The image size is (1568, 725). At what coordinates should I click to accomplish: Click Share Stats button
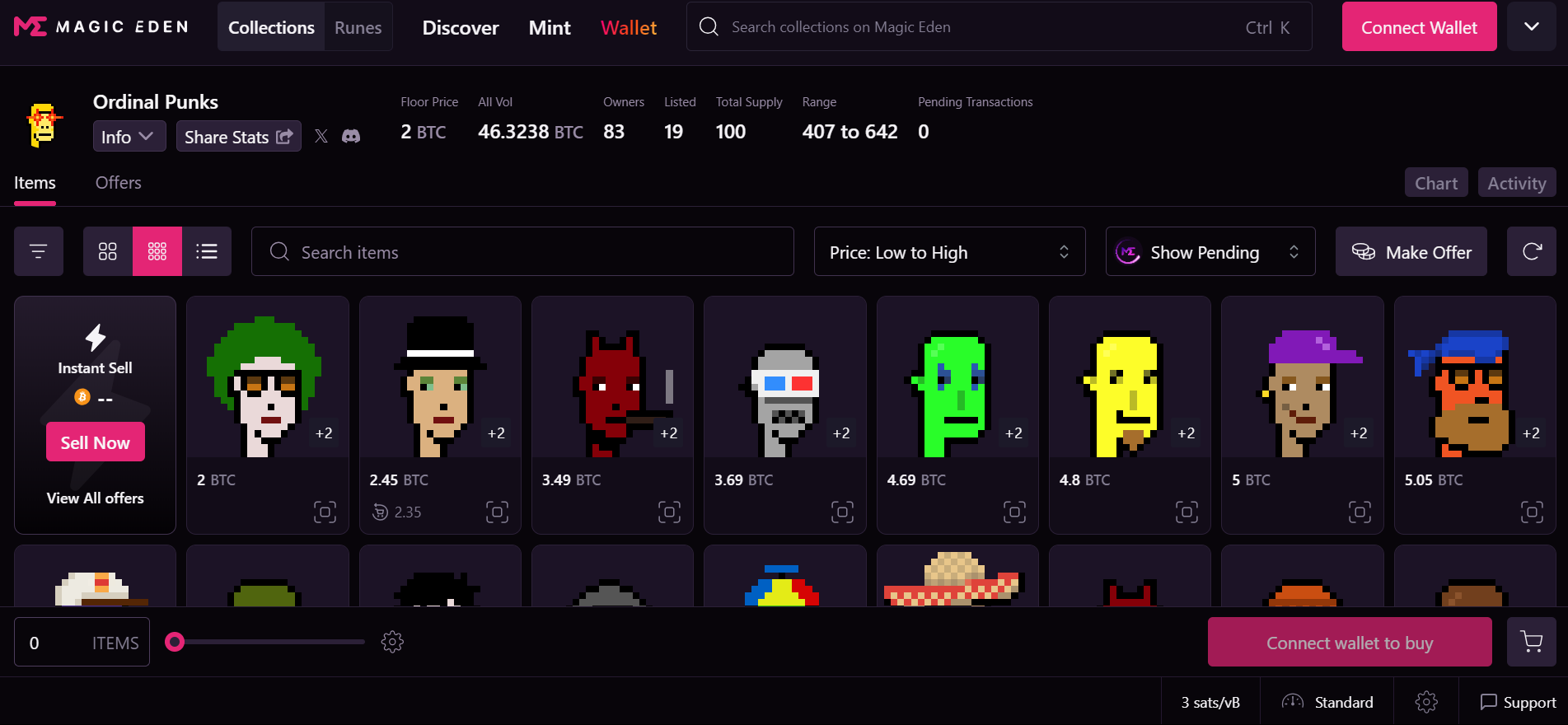[x=239, y=136]
